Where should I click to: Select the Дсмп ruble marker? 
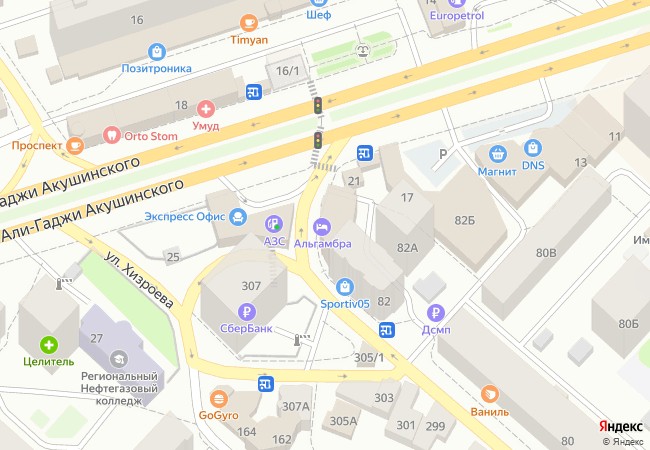[436, 313]
